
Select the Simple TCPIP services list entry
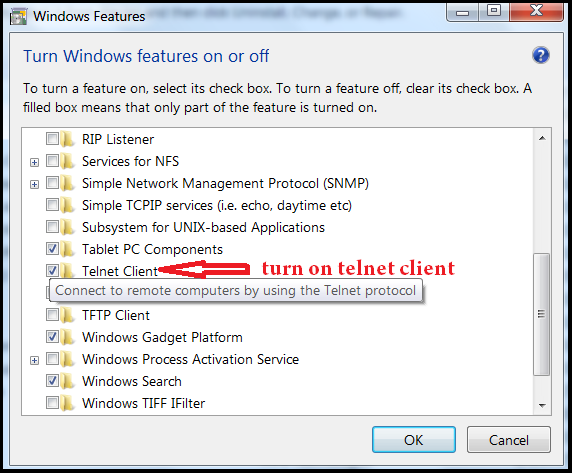coord(217,205)
